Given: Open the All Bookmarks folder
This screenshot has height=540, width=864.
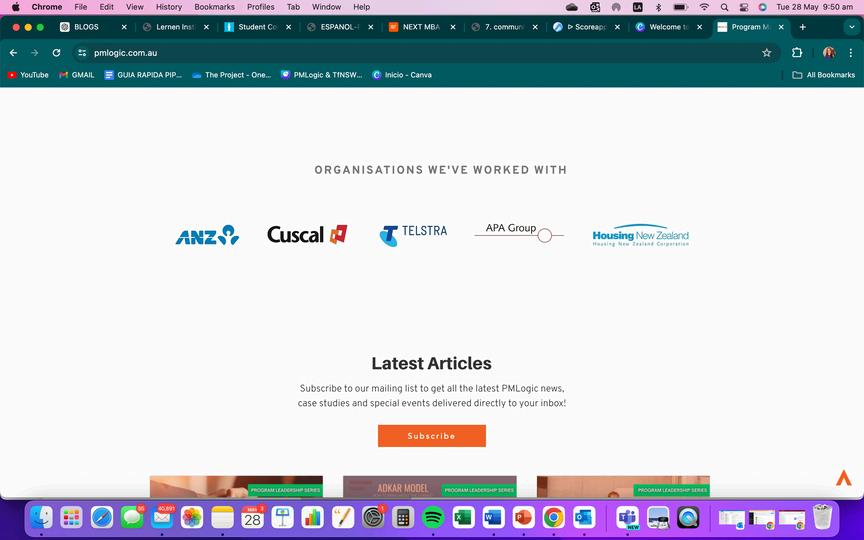Looking at the screenshot, I should click(823, 75).
